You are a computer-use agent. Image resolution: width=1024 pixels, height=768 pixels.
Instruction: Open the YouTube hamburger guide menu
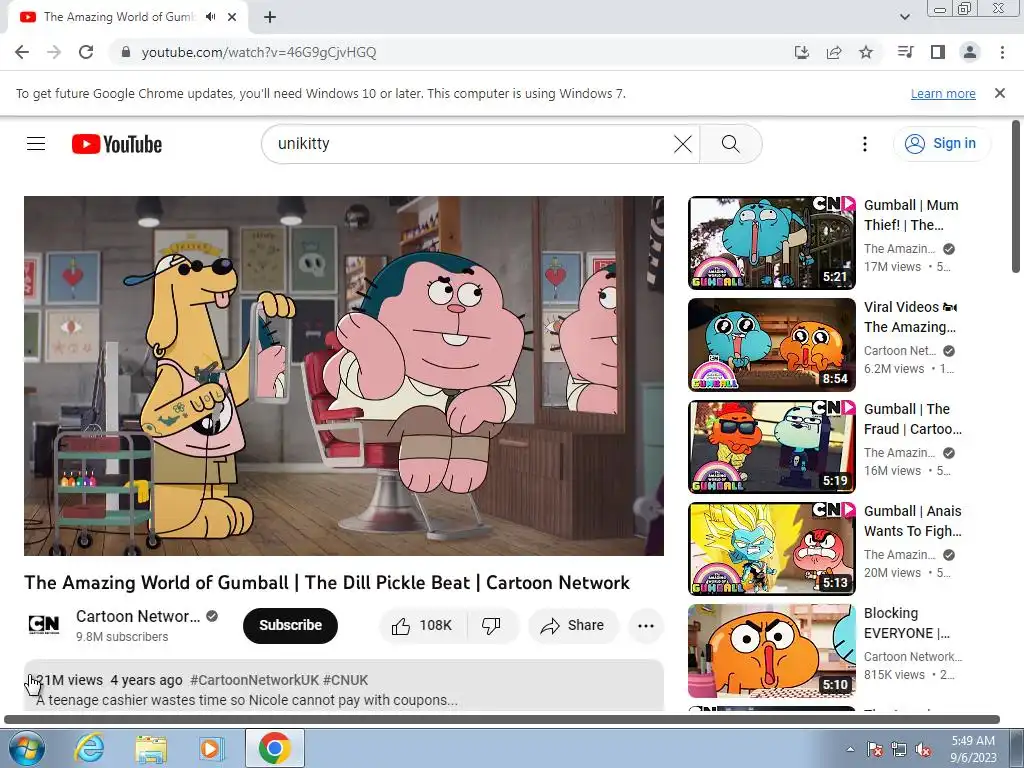coord(36,144)
